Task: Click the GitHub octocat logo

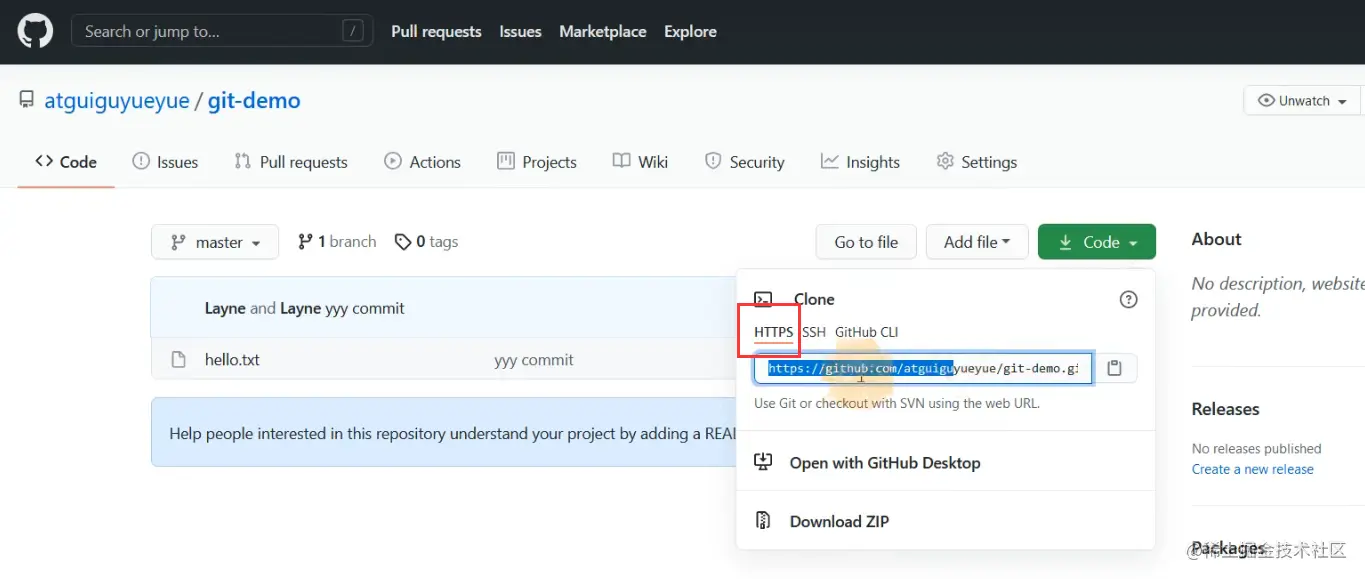Action: click(x=35, y=31)
